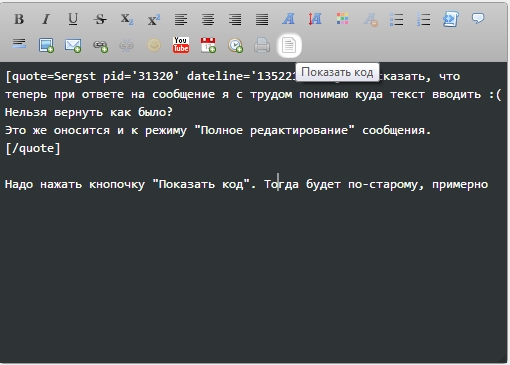Insert a code block
This screenshot has height=365, width=510.
[451, 19]
